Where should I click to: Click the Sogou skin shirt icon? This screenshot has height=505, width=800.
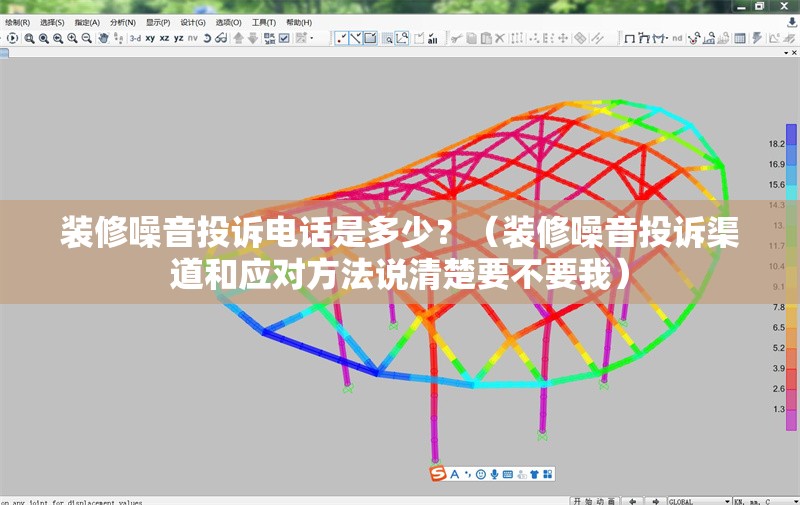pyautogui.click(x=534, y=474)
